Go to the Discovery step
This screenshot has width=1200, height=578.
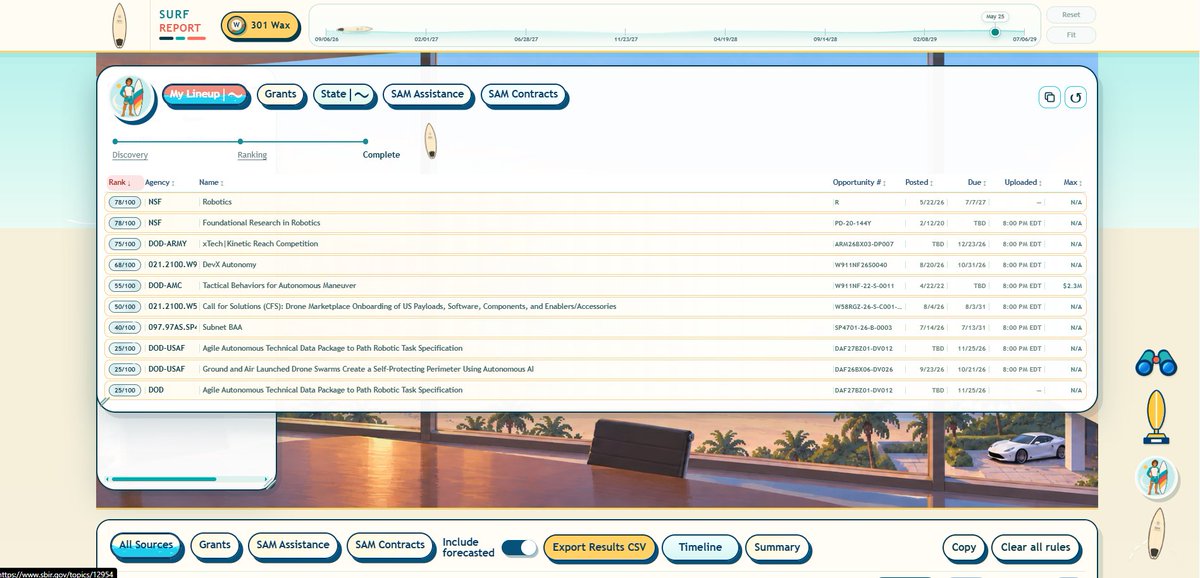point(130,155)
